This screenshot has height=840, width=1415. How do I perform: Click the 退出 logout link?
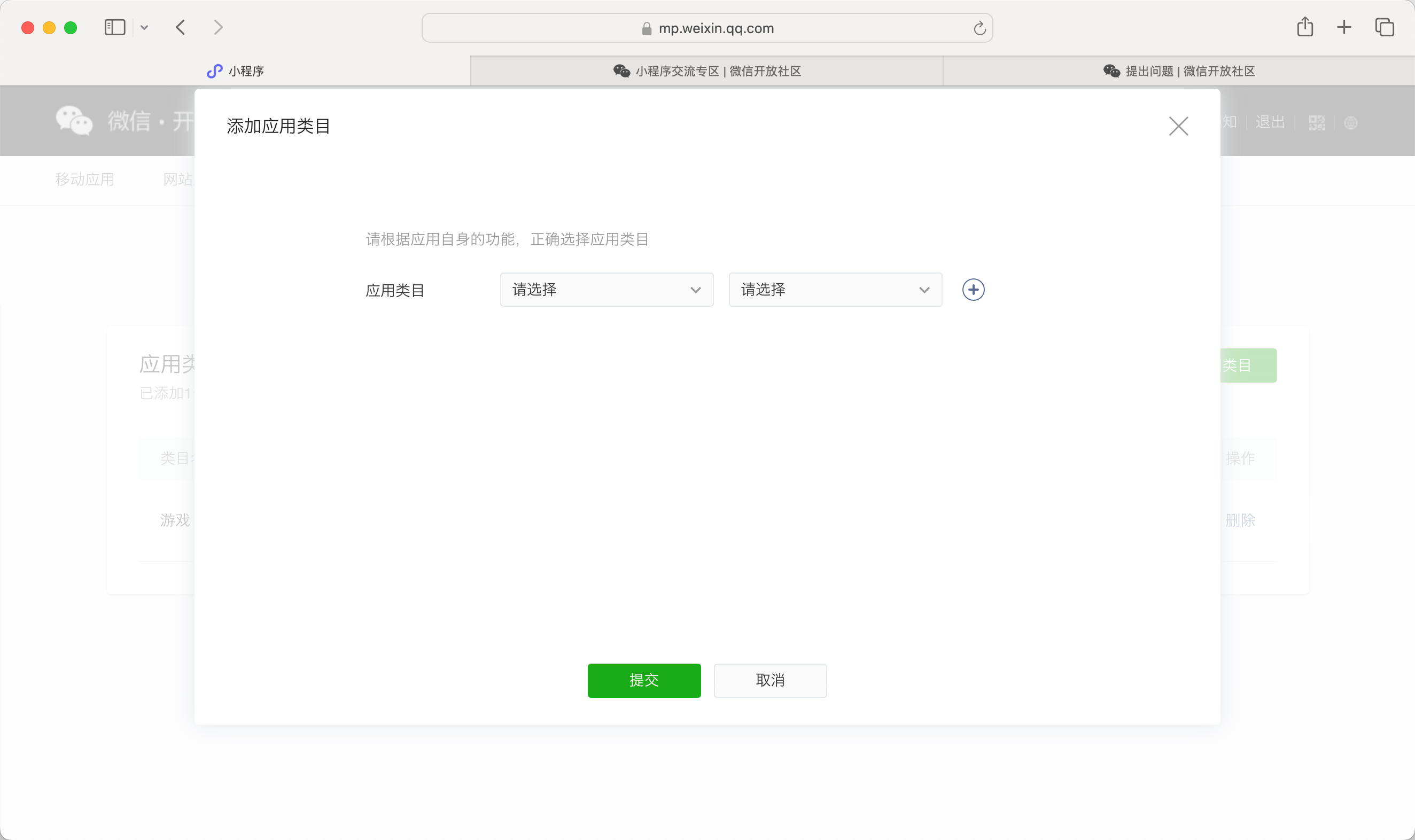tap(1270, 122)
